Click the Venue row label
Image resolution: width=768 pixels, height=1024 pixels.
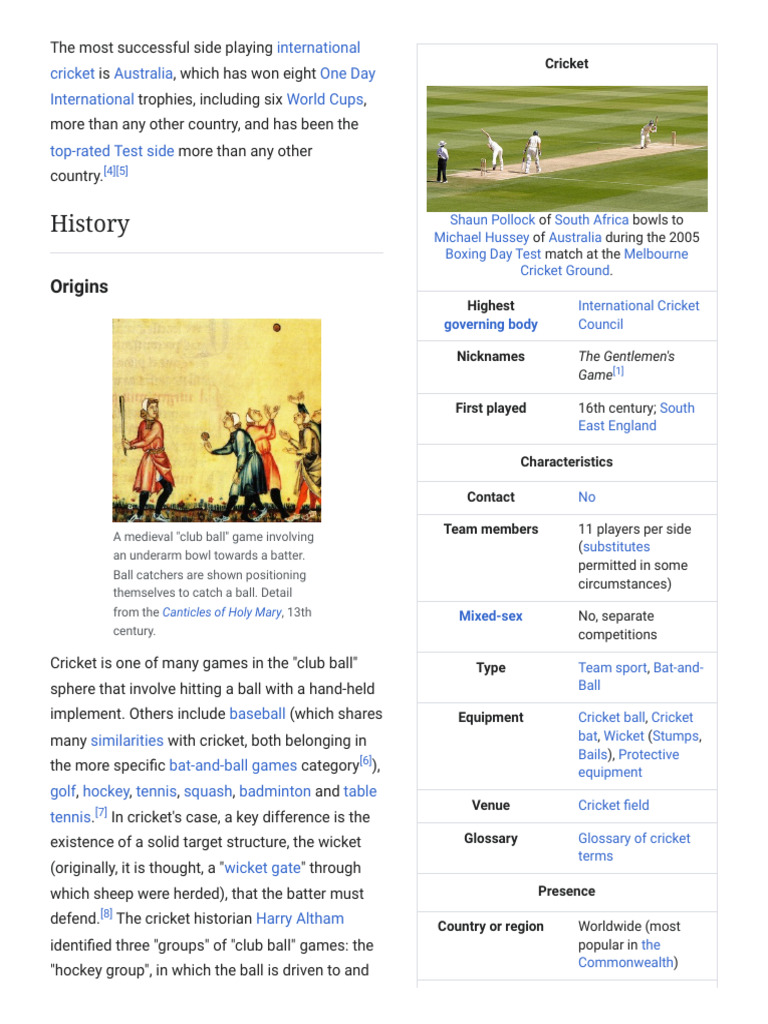click(x=490, y=805)
